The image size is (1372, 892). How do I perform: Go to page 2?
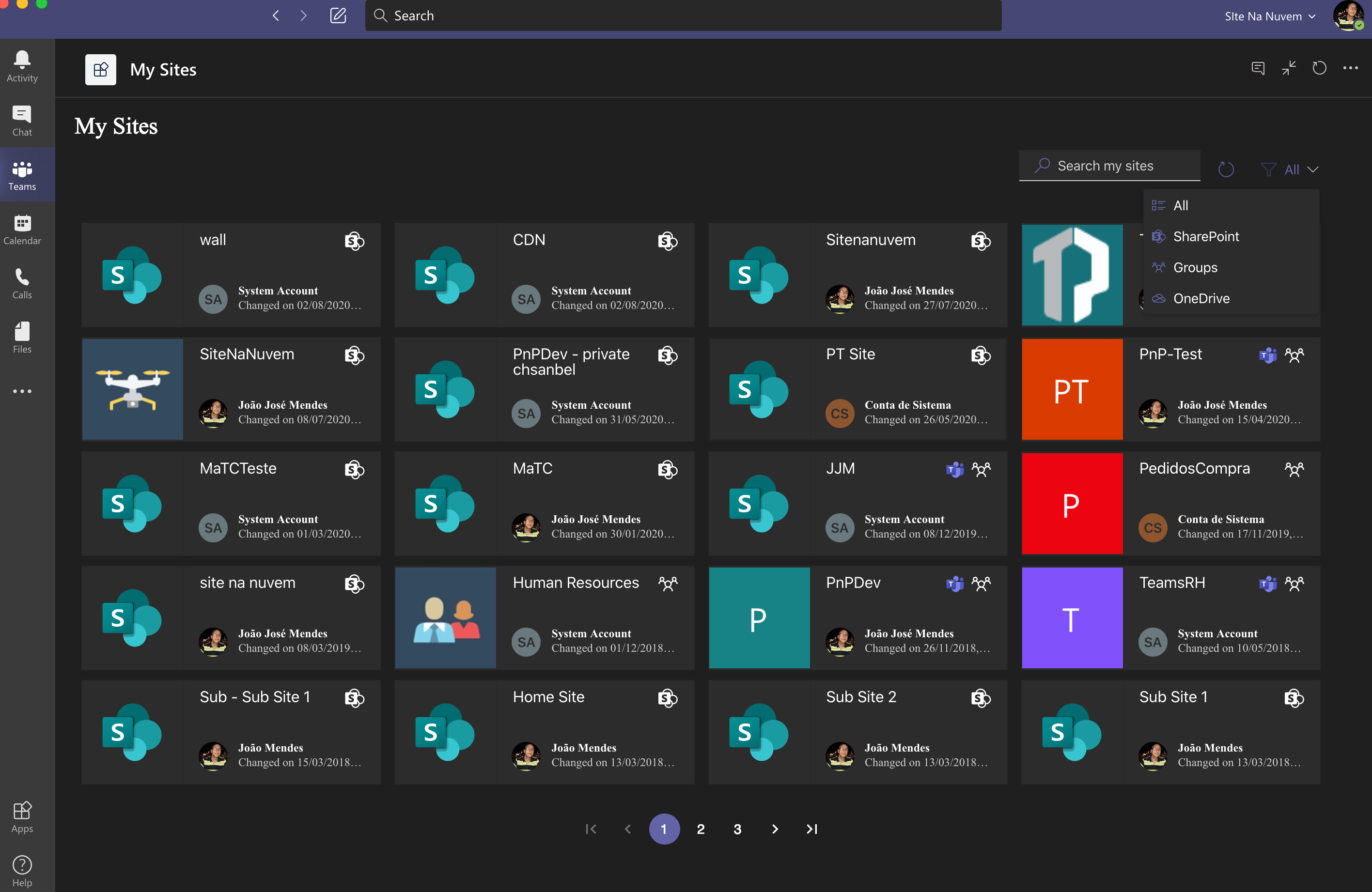coord(701,829)
